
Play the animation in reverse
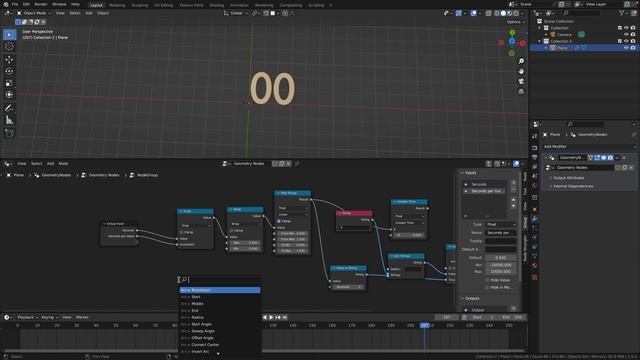[264, 317]
